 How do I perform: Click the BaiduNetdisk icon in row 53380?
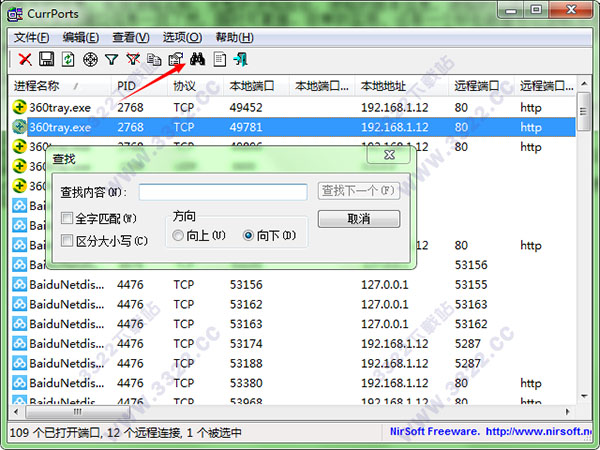(x=19, y=383)
